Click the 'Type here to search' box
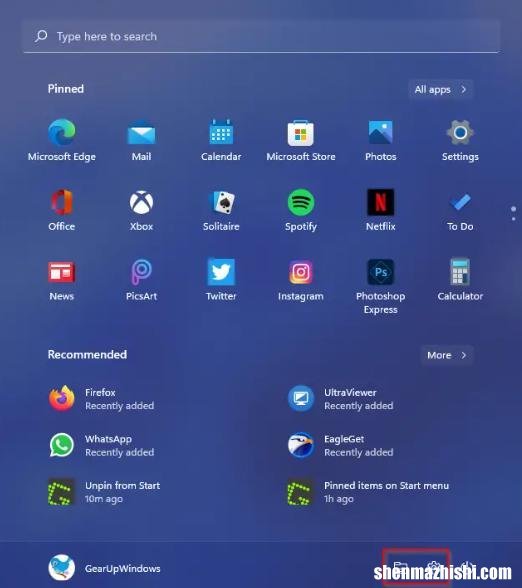 point(261,36)
